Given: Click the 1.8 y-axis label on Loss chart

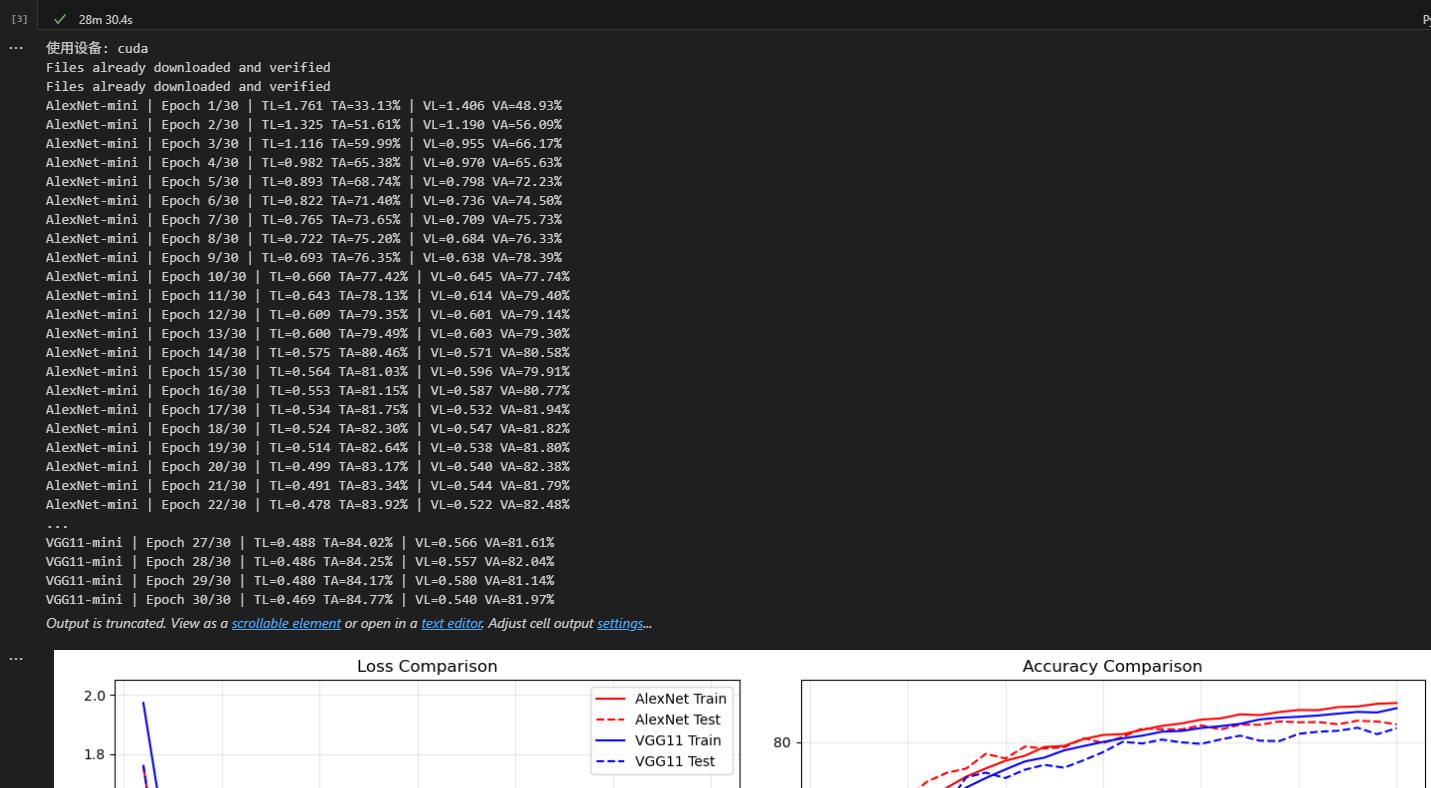Looking at the screenshot, I should coord(94,754).
